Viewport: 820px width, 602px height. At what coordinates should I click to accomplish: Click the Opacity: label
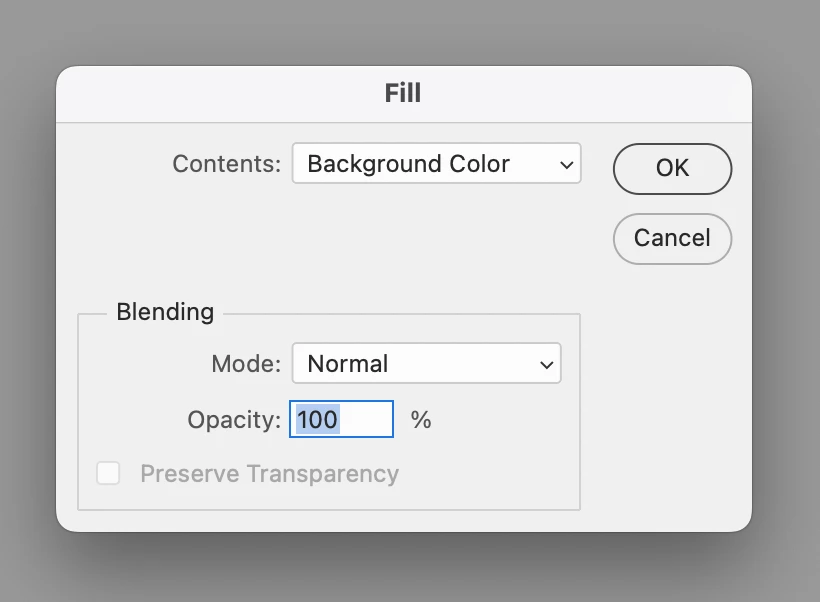point(233,419)
